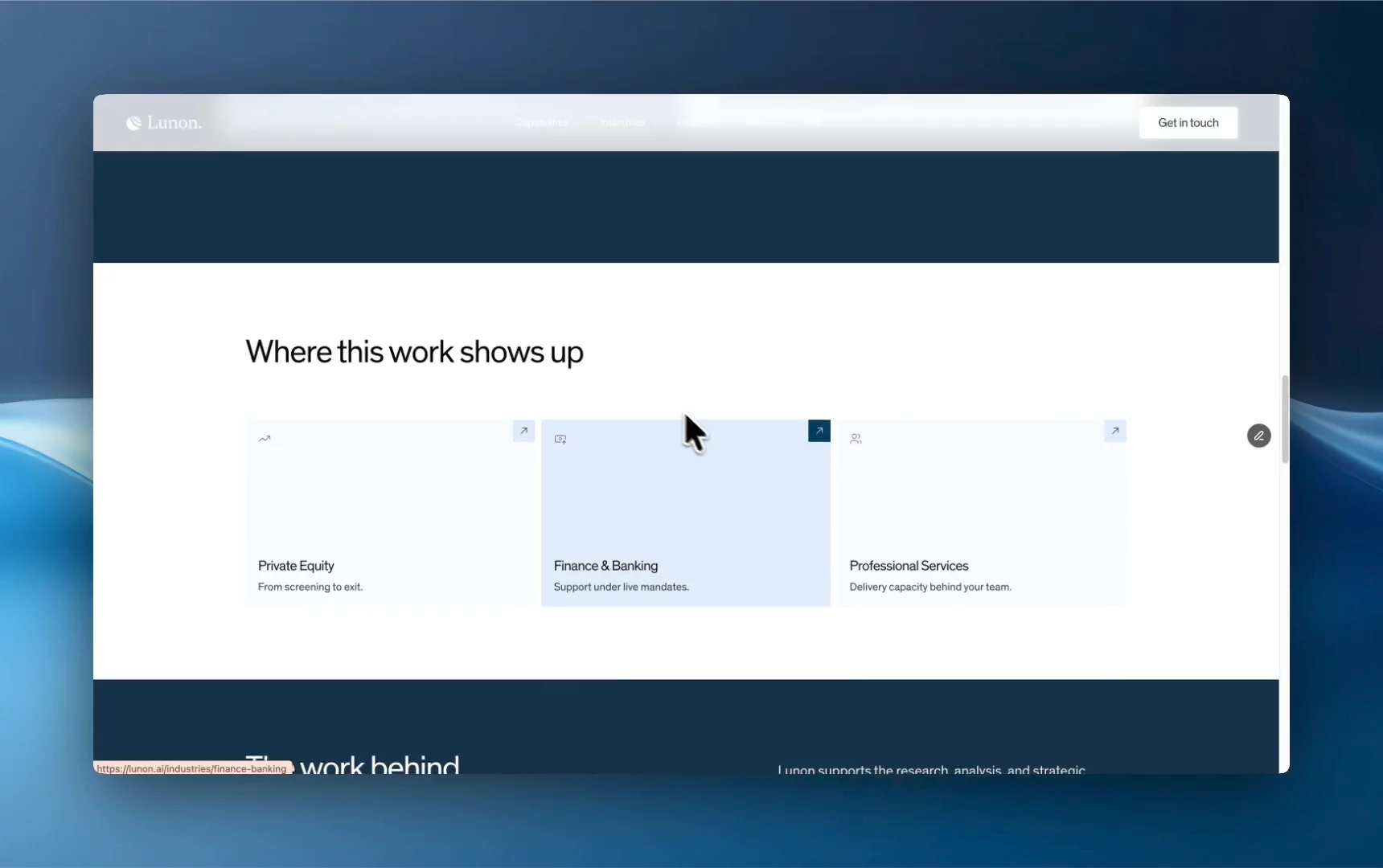Open the Private Equity title link
This screenshot has width=1383, height=868.
(x=296, y=566)
